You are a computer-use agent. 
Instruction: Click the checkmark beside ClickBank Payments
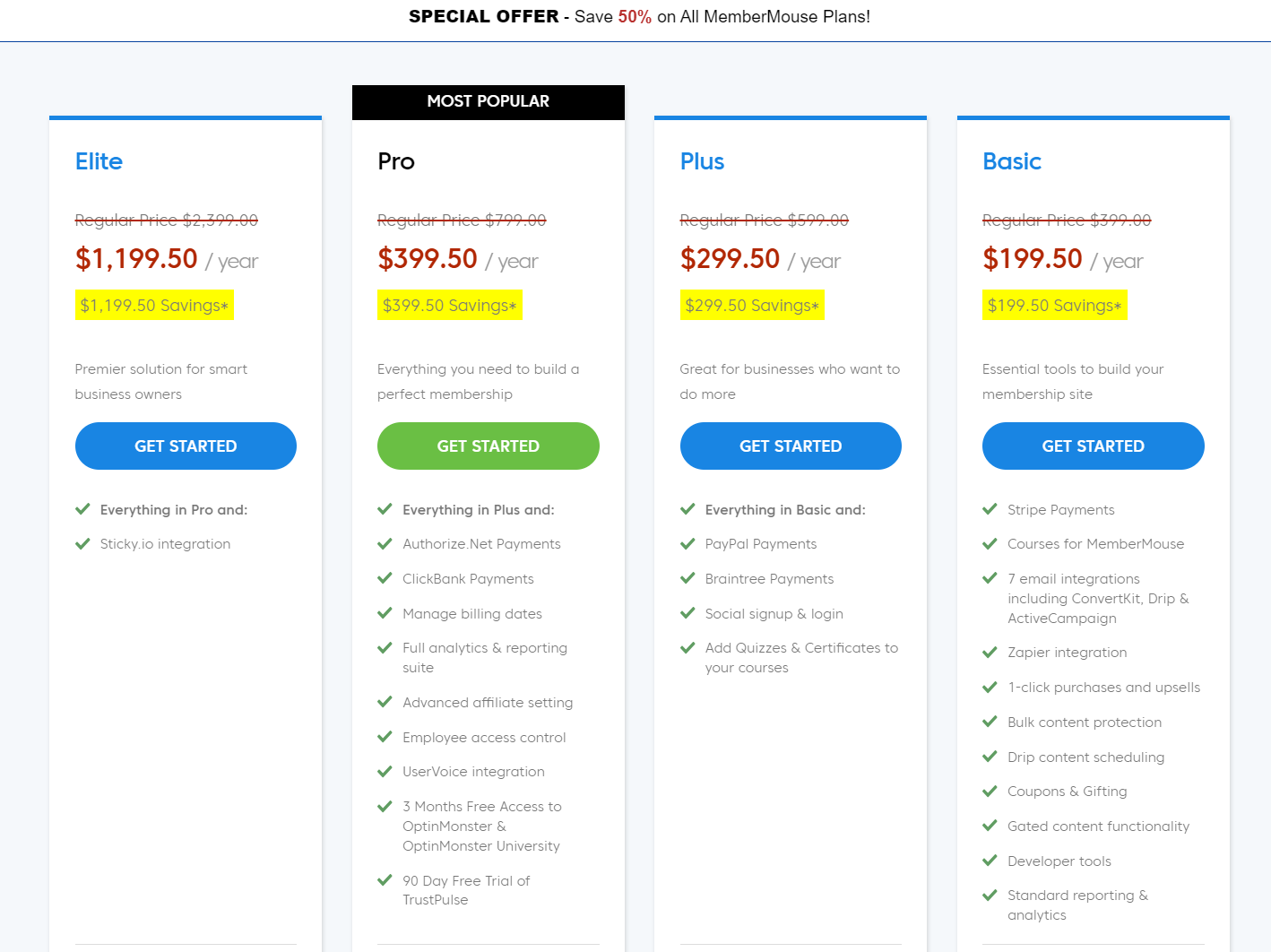(x=385, y=578)
